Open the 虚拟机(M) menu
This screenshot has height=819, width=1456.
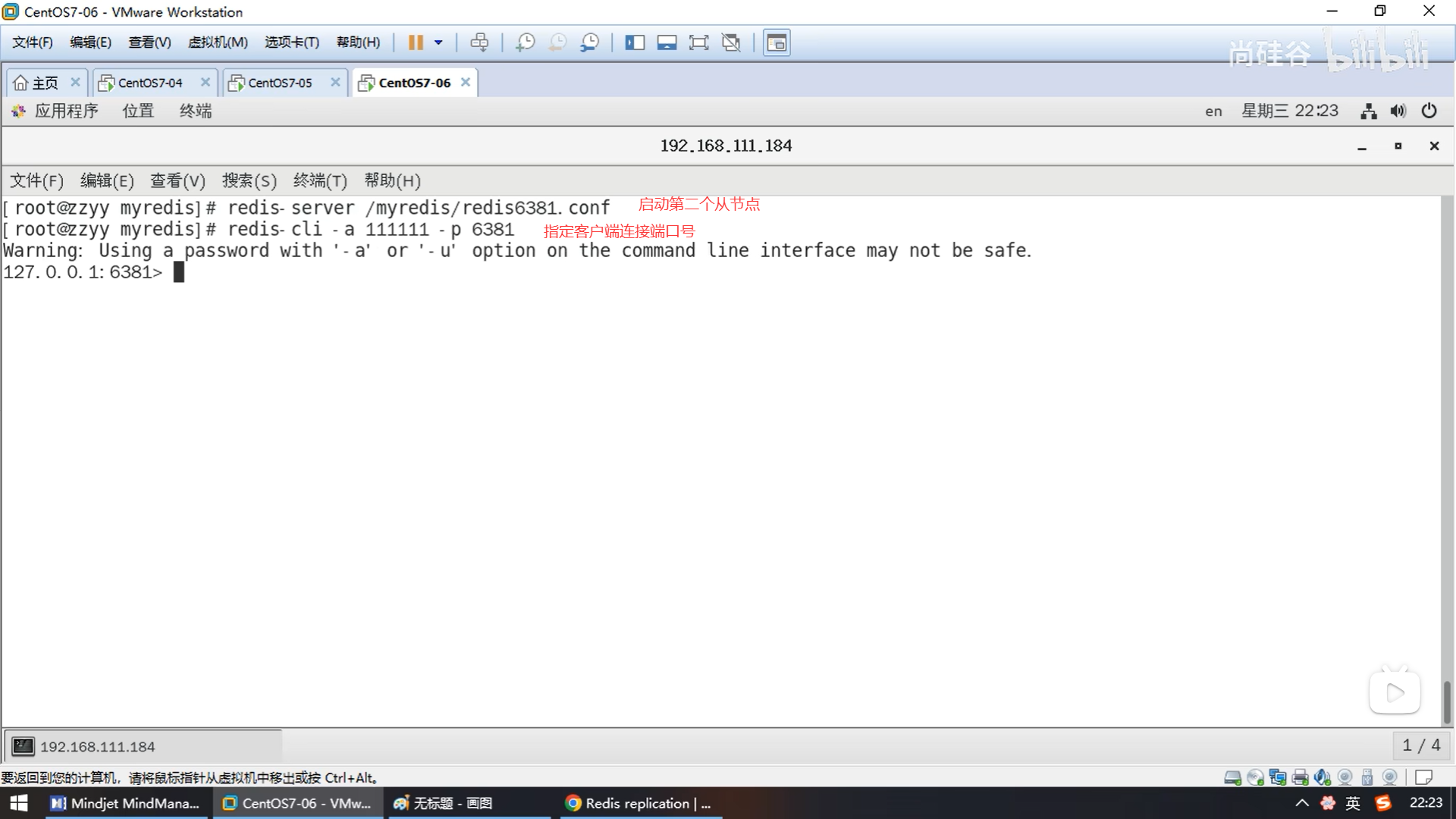[x=218, y=42]
